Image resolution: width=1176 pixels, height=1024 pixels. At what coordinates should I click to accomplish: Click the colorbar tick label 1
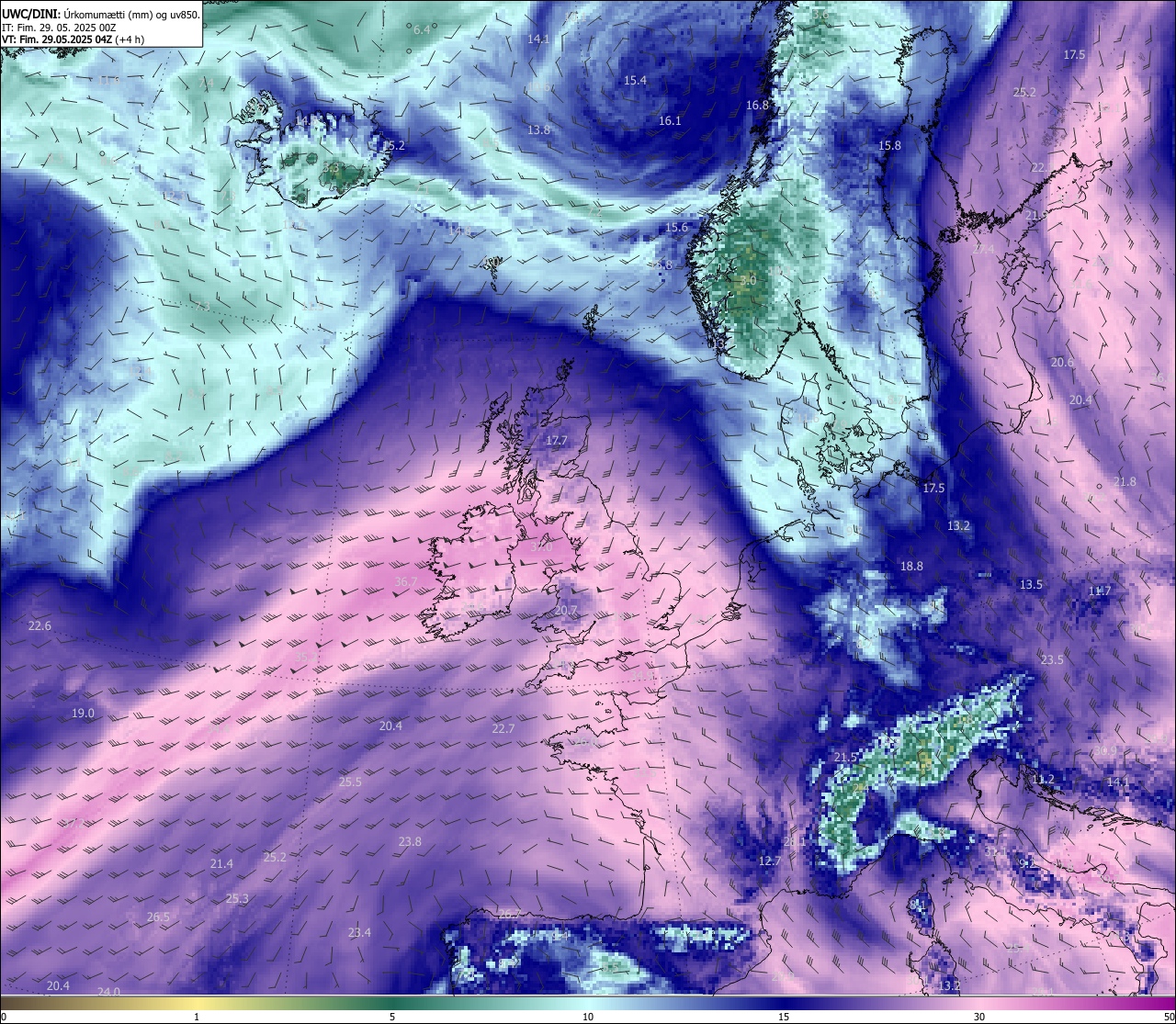pyautogui.click(x=197, y=1017)
